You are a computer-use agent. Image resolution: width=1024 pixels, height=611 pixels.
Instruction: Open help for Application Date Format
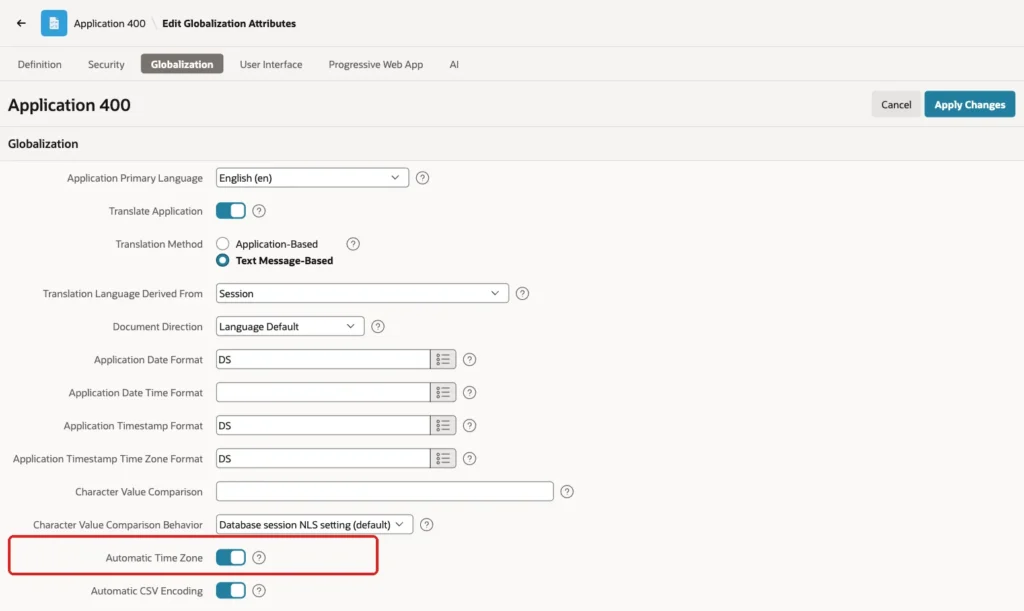tap(470, 359)
